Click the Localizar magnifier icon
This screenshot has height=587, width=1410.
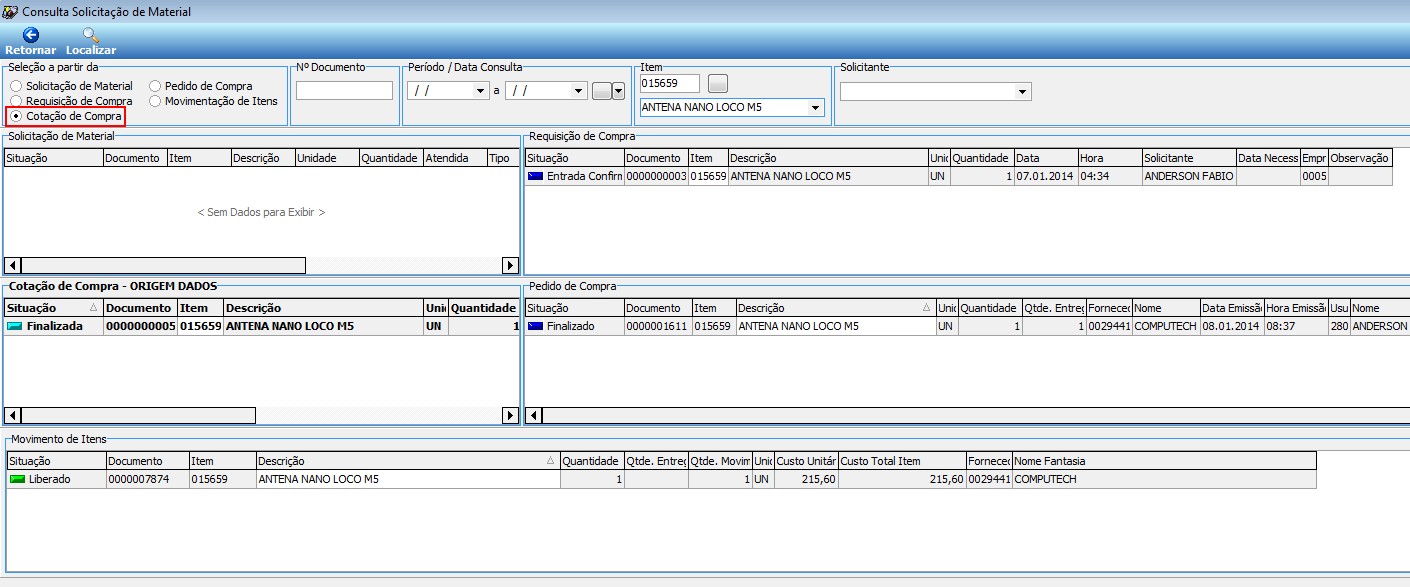91,34
